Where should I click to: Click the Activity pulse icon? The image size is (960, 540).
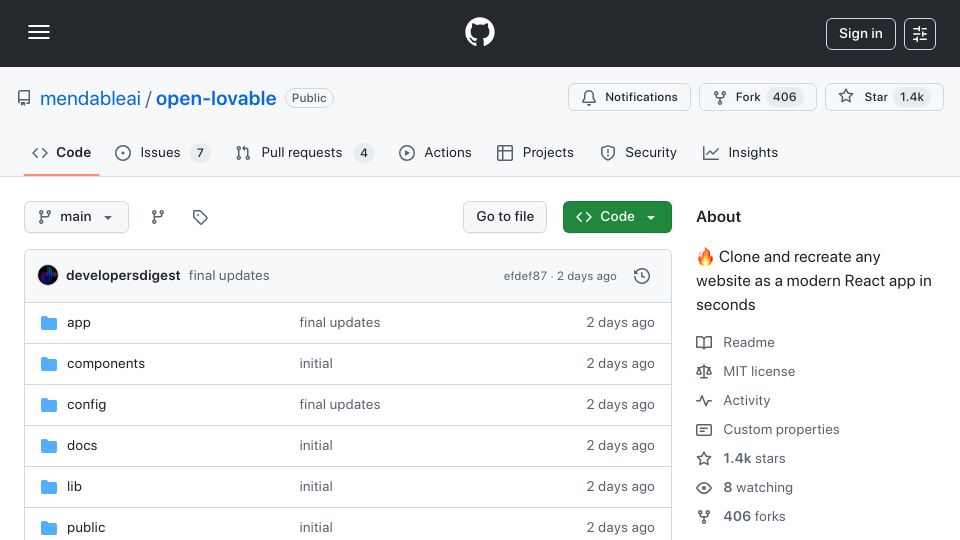point(704,400)
